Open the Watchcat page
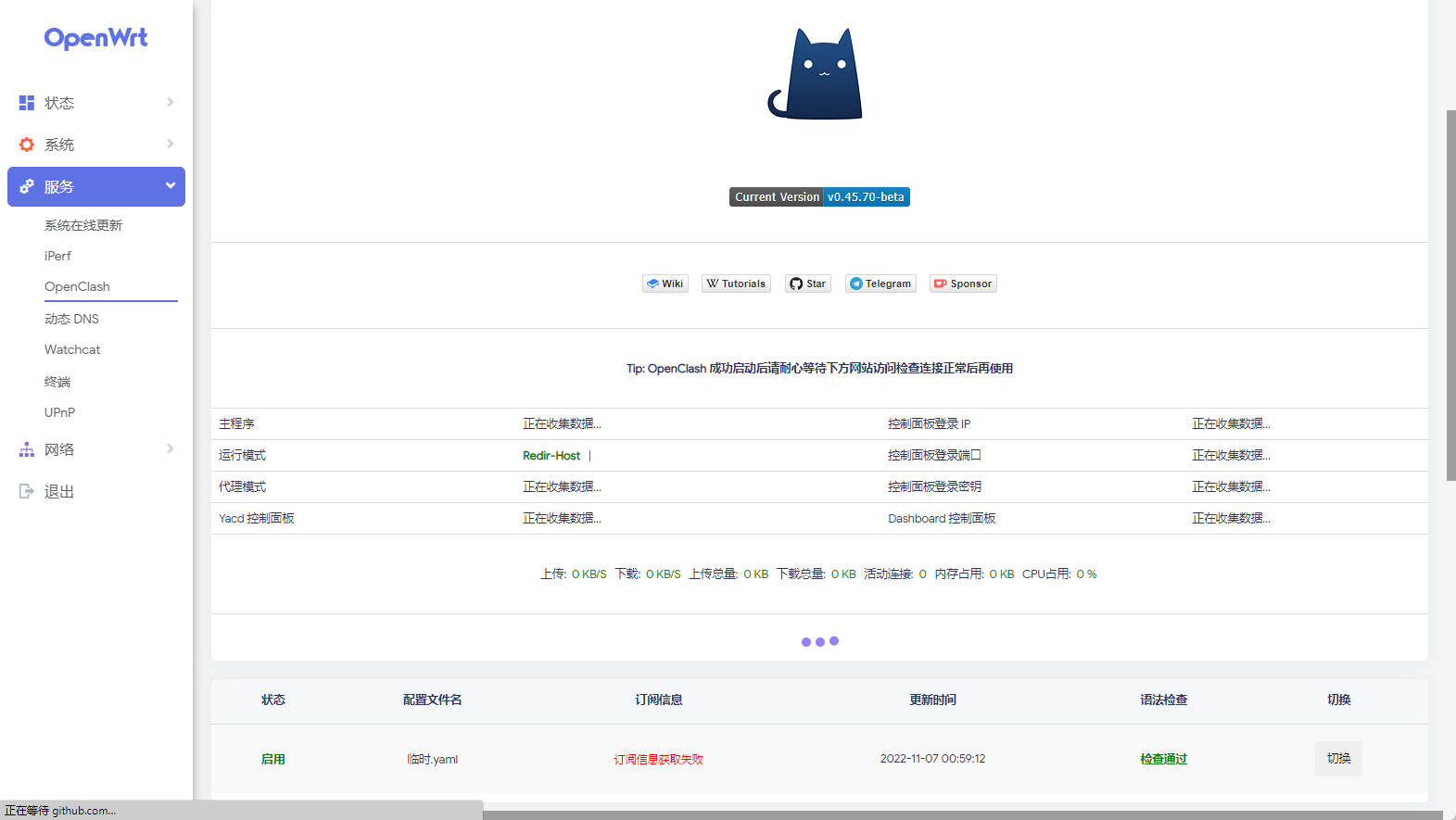This screenshot has height=820, width=1456. [72, 349]
